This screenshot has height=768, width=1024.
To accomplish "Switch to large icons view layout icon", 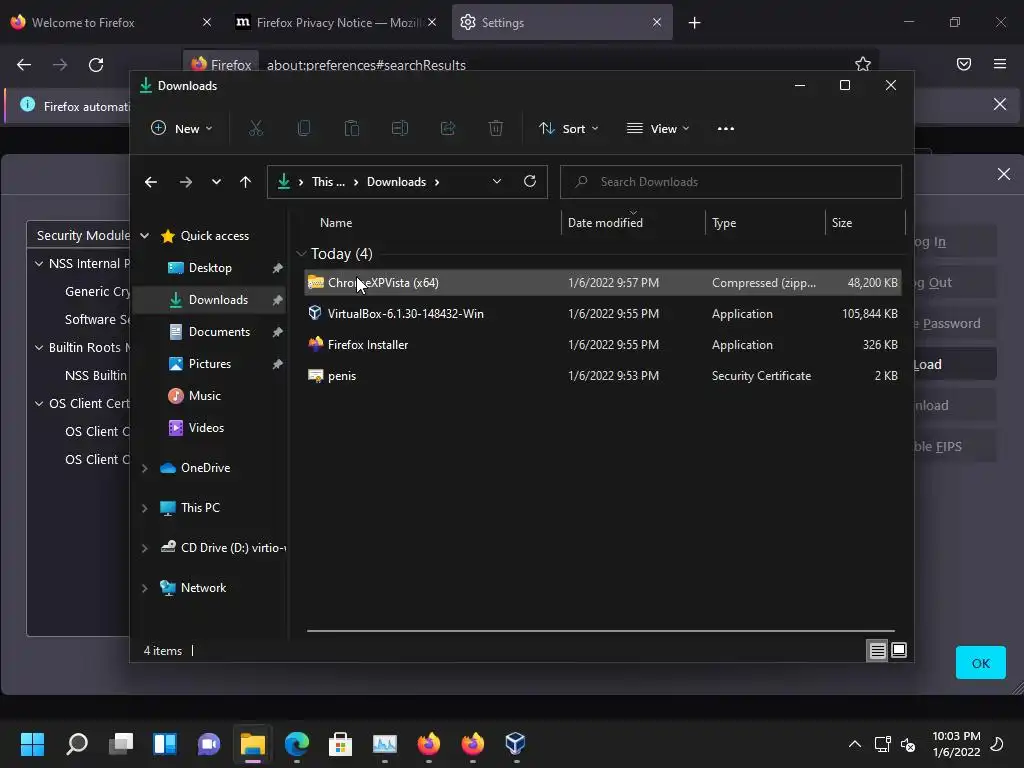I will pos(899,650).
